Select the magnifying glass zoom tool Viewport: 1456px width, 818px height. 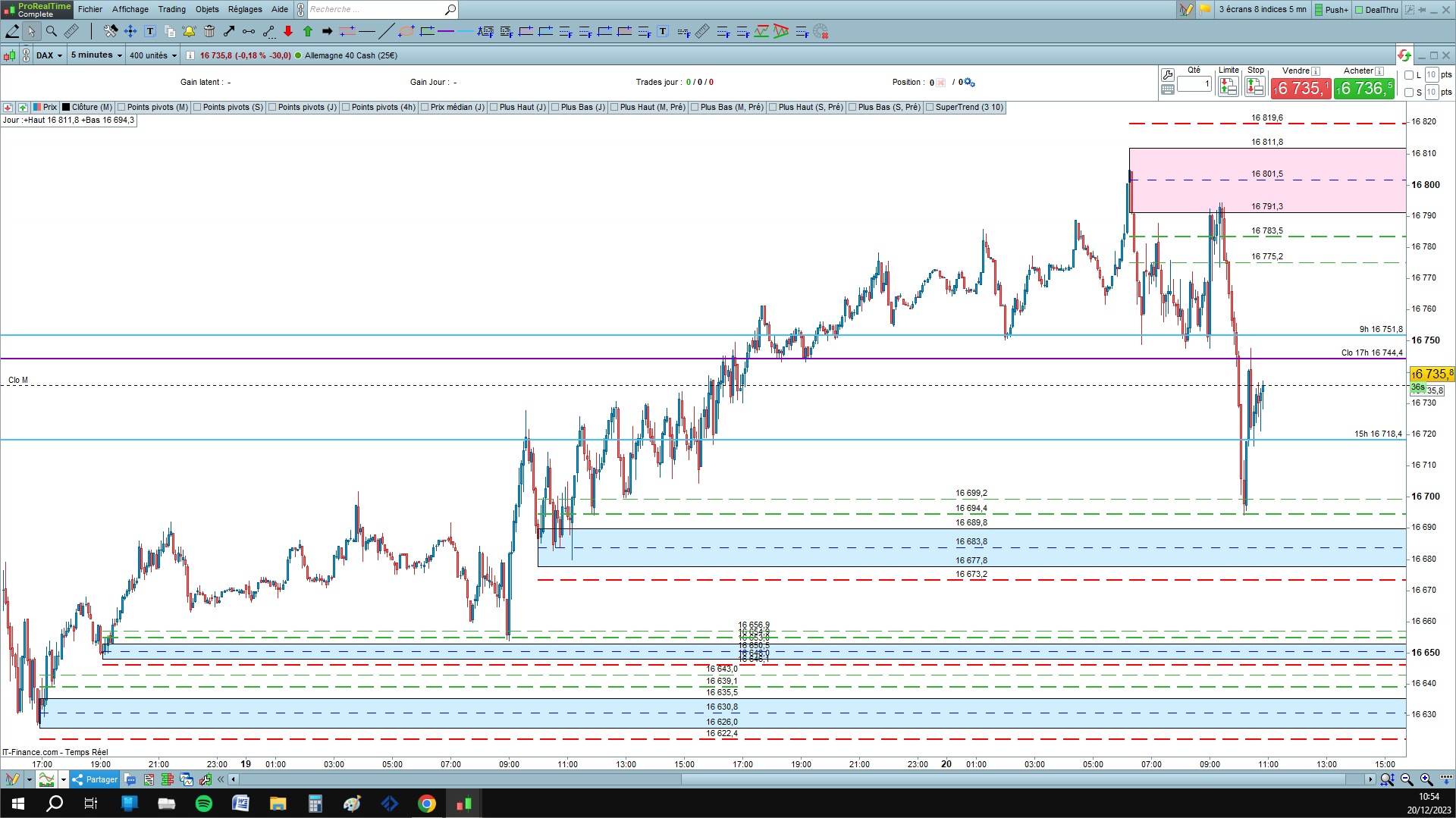(52, 31)
